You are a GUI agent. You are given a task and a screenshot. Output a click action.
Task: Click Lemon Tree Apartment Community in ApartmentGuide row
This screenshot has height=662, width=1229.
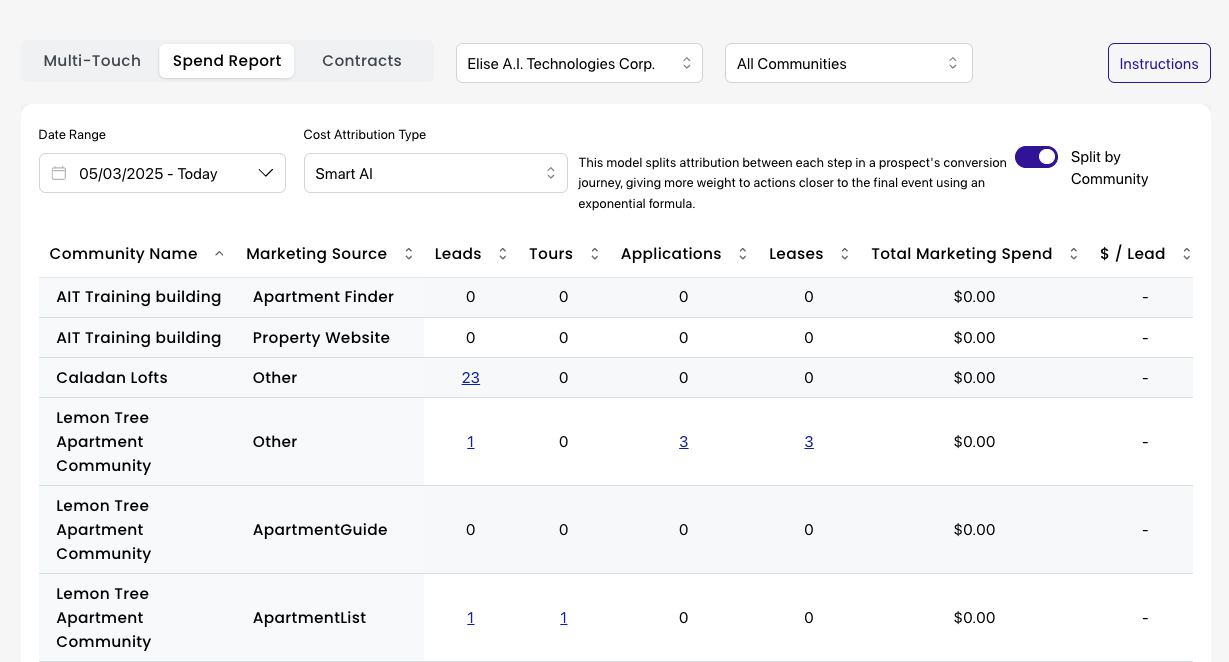[x=103, y=530]
